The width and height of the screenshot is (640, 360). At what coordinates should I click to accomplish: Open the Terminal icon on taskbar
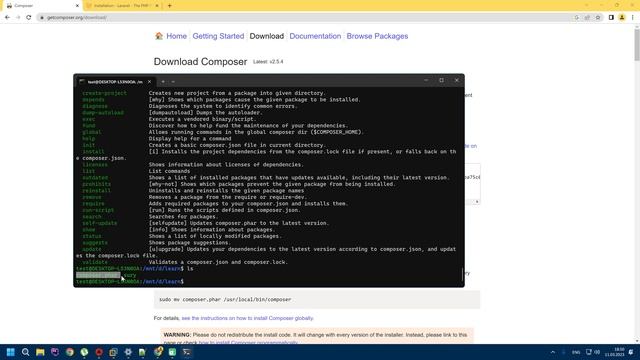(187, 352)
